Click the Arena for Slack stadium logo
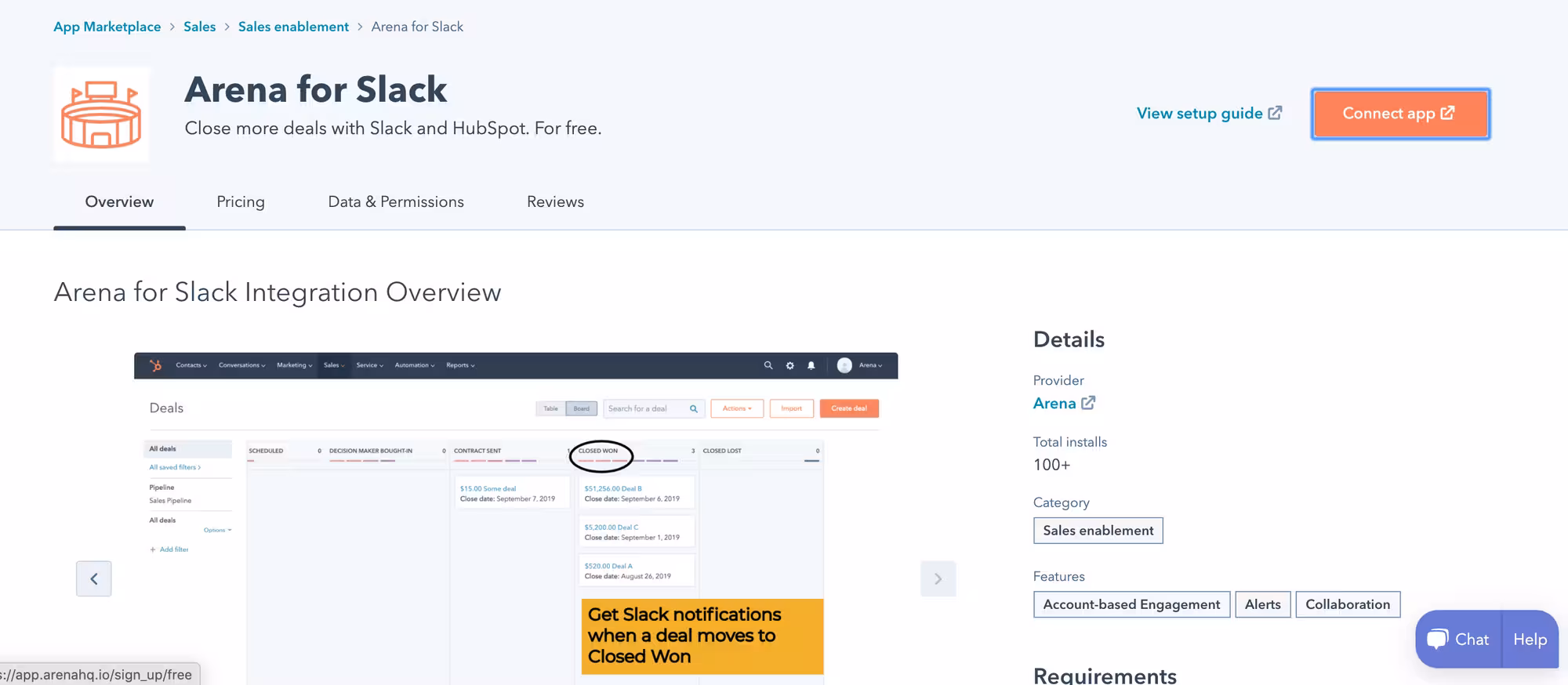Screen dimensions: 1568x685 coord(101,114)
